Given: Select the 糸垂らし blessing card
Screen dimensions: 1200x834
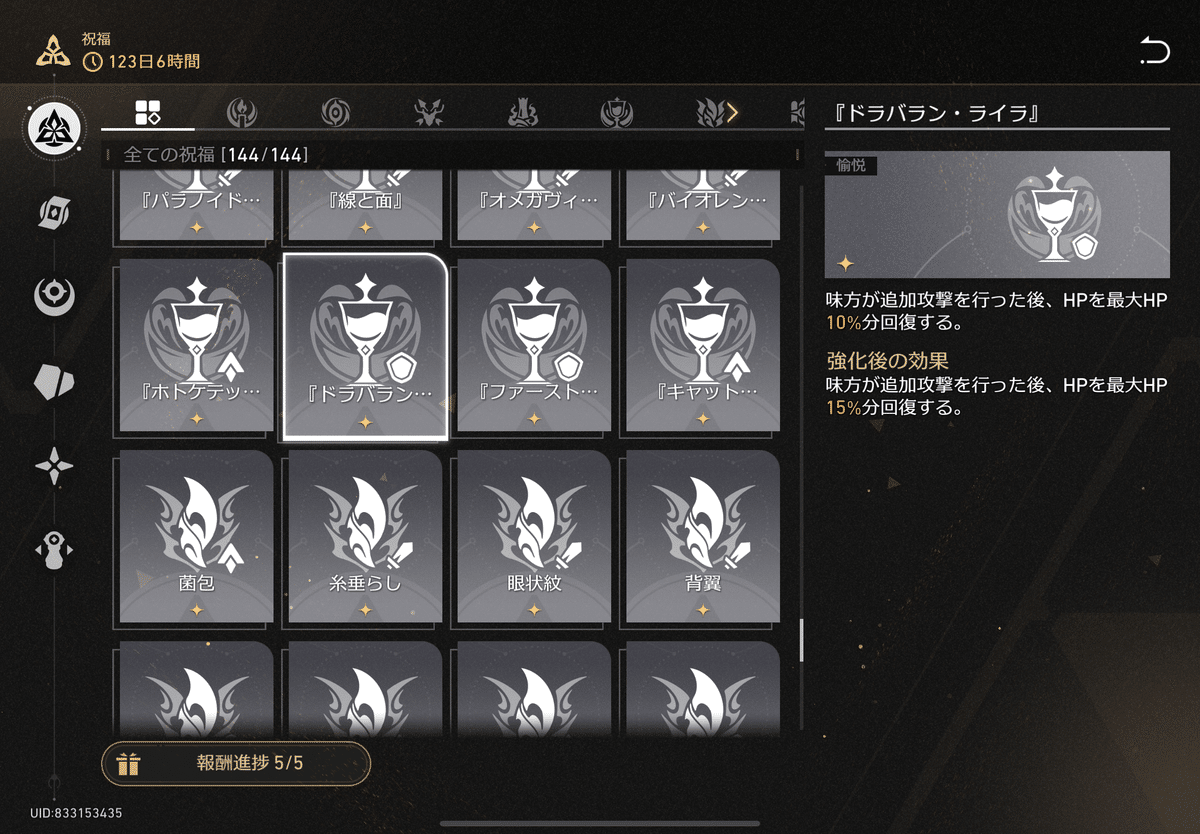Looking at the screenshot, I should [x=365, y=536].
